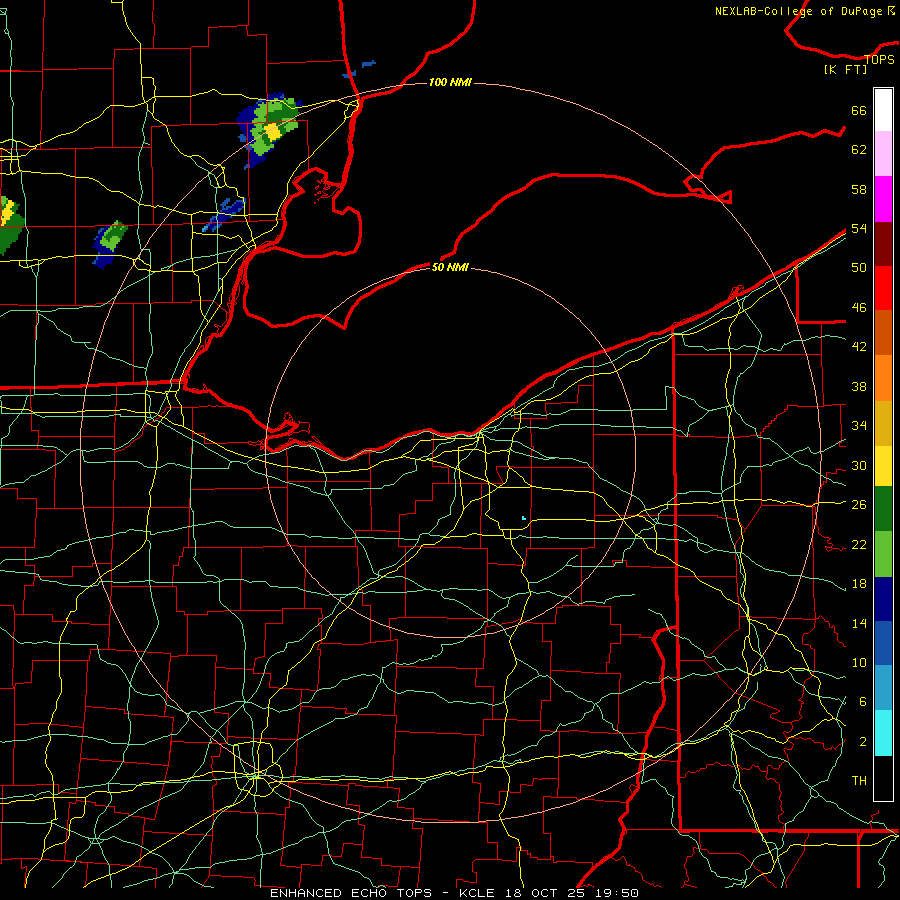Click the legend value '42'
900x900 pixels.
click(859, 347)
